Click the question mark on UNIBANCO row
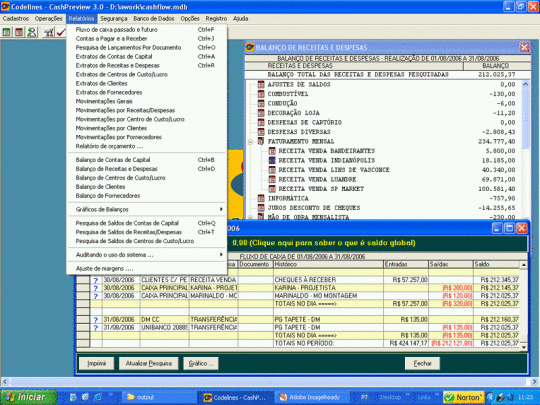 tap(96, 328)
